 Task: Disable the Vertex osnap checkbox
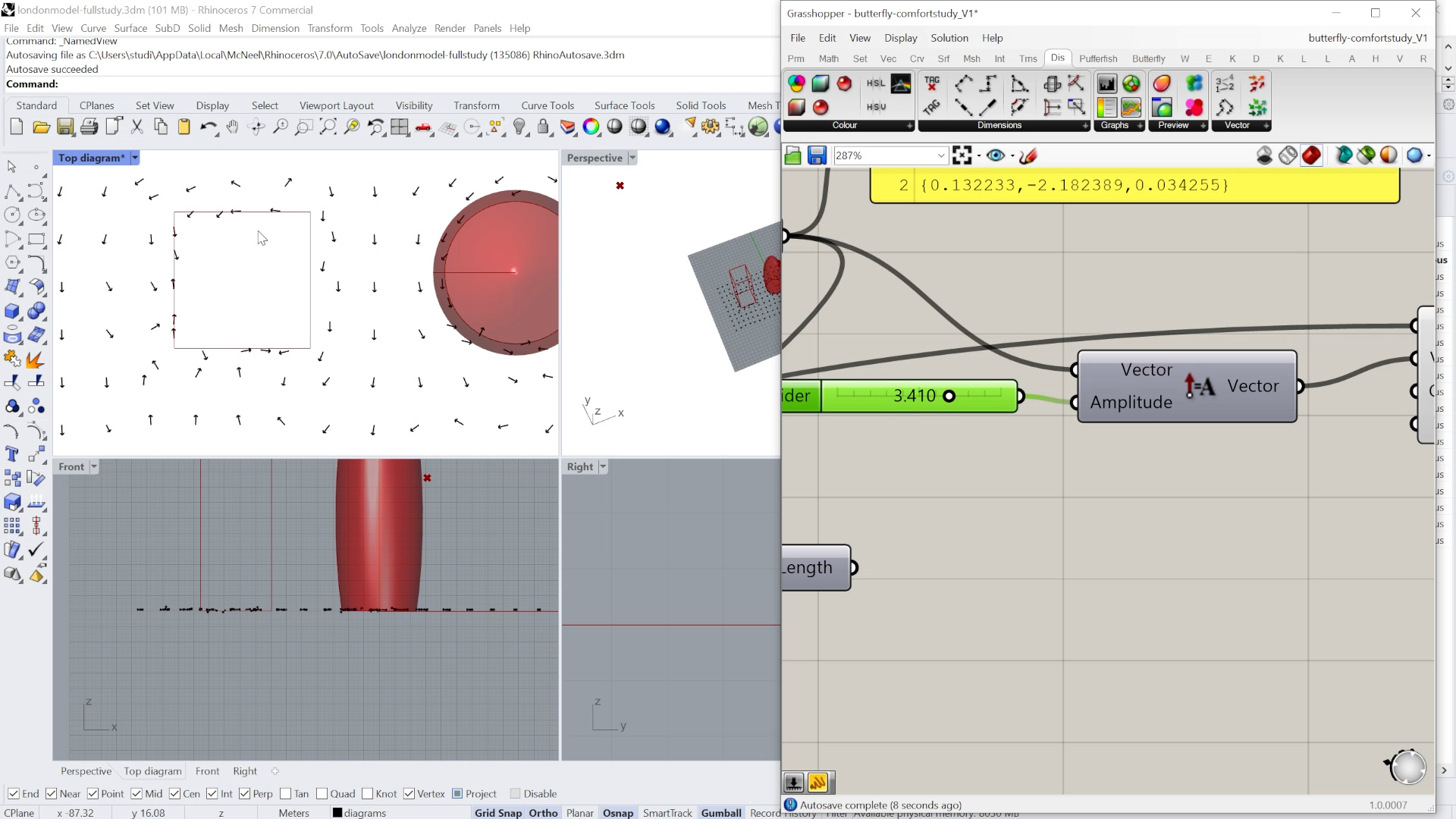(x=409, y=793)
